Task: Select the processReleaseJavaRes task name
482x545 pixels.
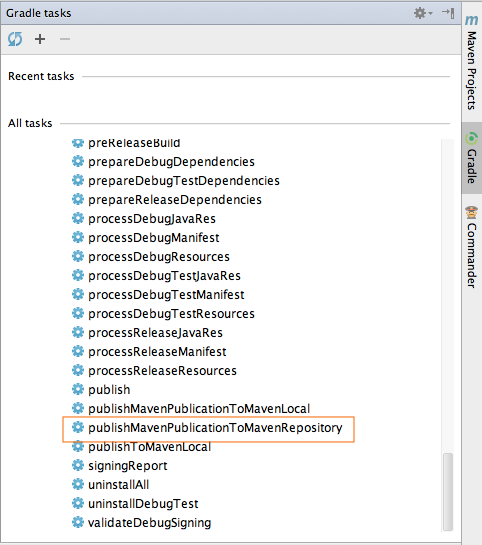Action: point(155,333)
